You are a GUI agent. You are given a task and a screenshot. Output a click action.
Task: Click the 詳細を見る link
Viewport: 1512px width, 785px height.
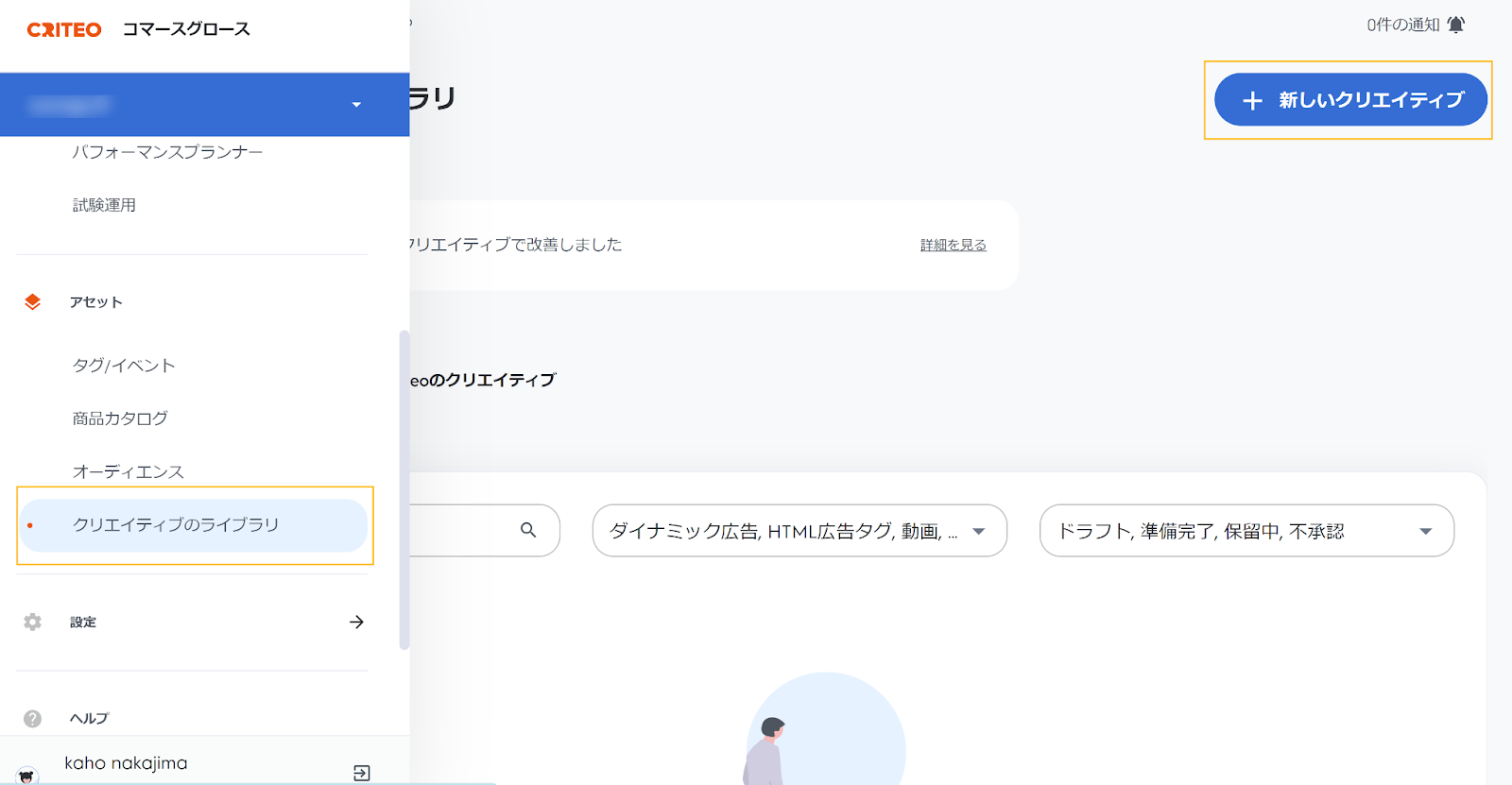click(953, 245)
